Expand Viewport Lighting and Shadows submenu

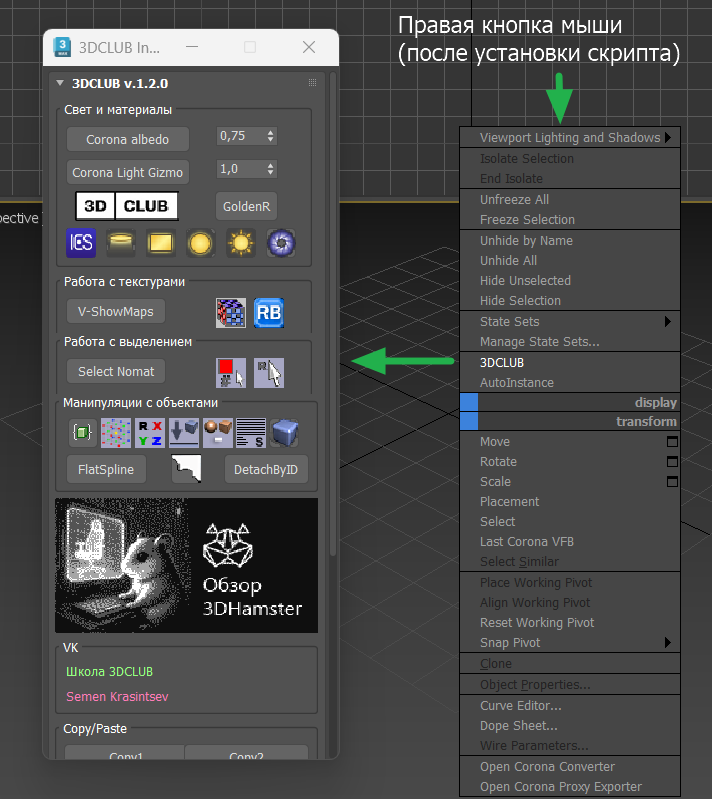click(x=570, y=138)
